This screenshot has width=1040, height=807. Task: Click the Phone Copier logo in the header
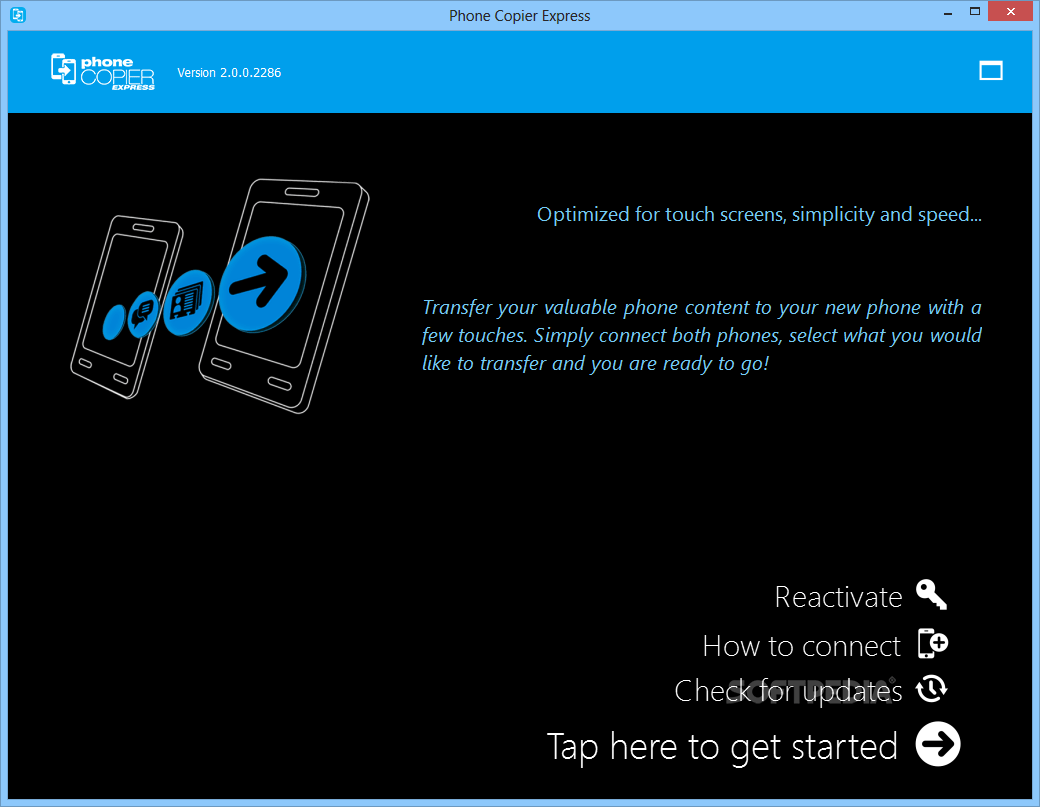101,71
